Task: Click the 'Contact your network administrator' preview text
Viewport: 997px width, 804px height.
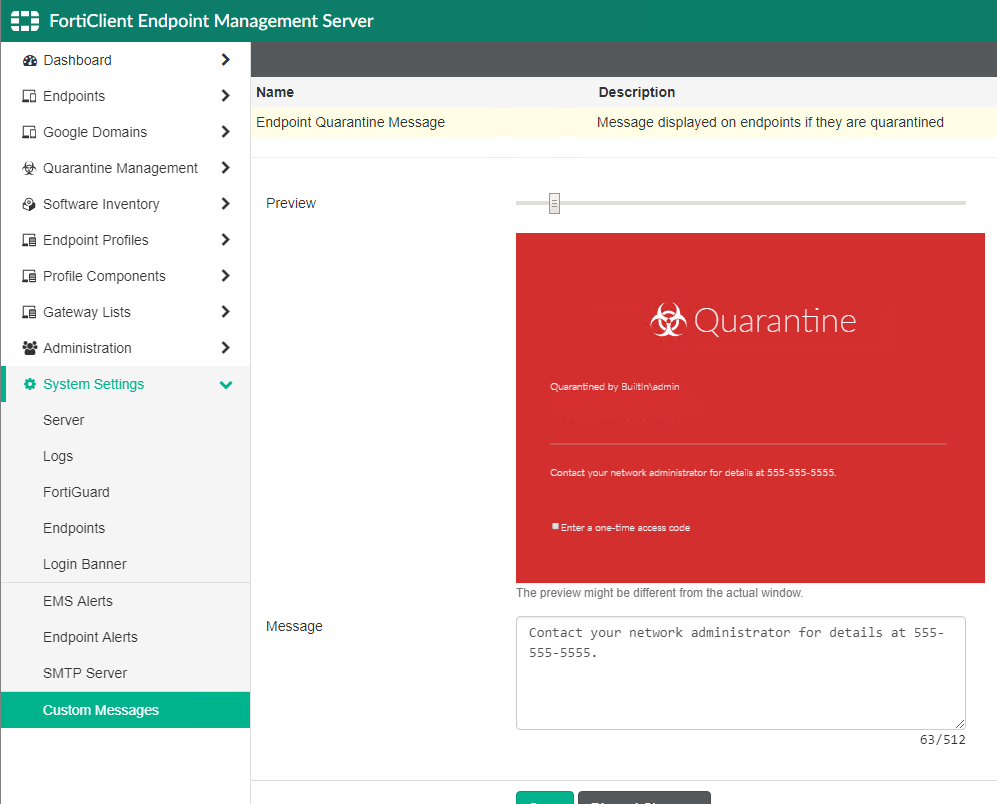Action: (693, 473)
